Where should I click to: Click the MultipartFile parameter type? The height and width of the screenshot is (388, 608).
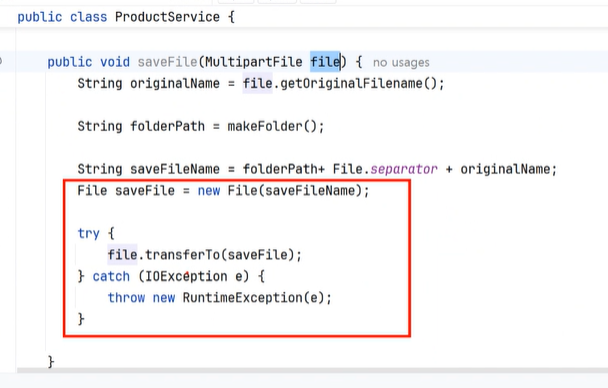click(254, 62)
